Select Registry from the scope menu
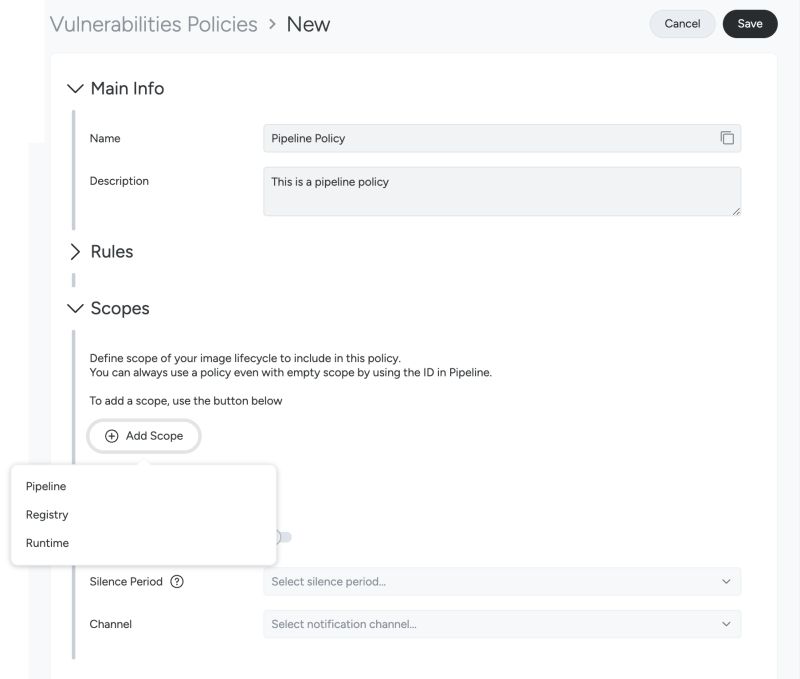 48,514
